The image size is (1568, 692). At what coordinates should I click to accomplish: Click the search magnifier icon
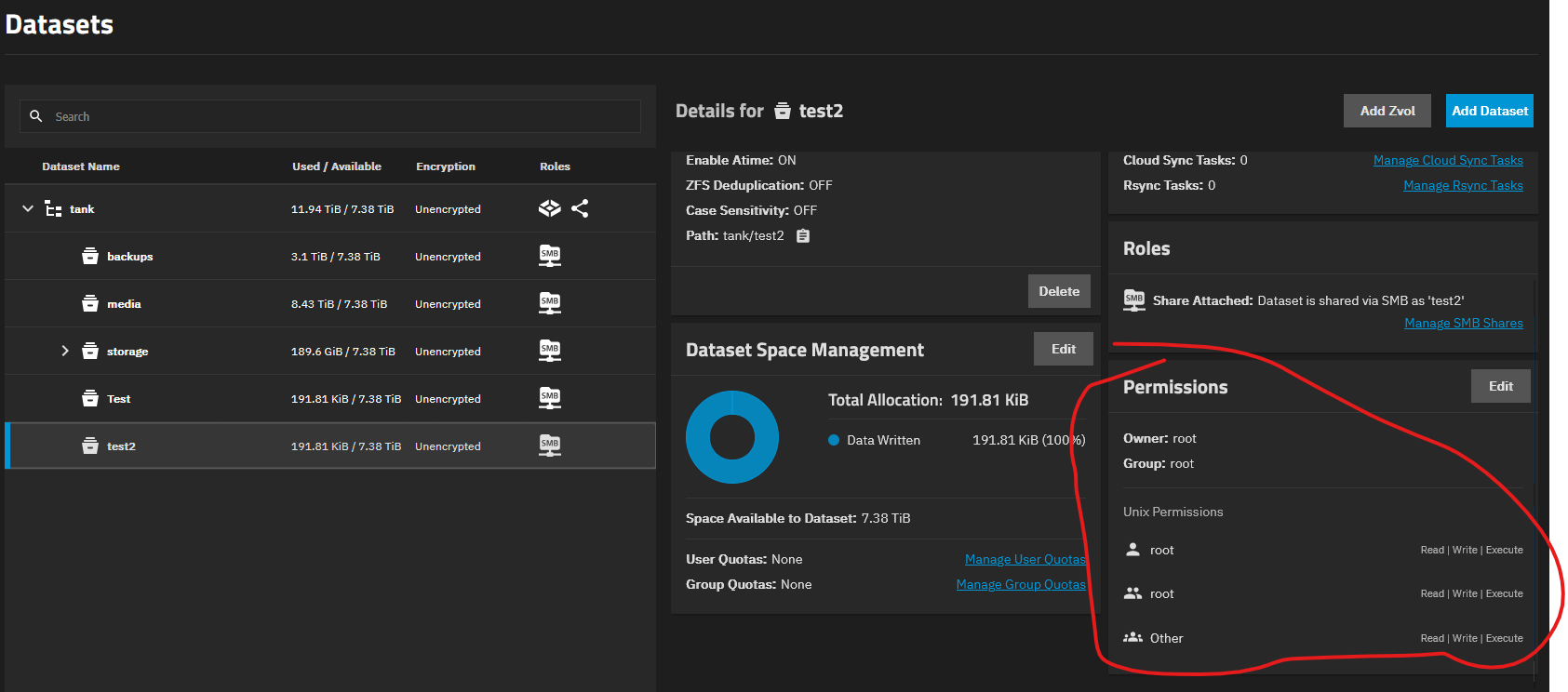click(x=36, y=116)
